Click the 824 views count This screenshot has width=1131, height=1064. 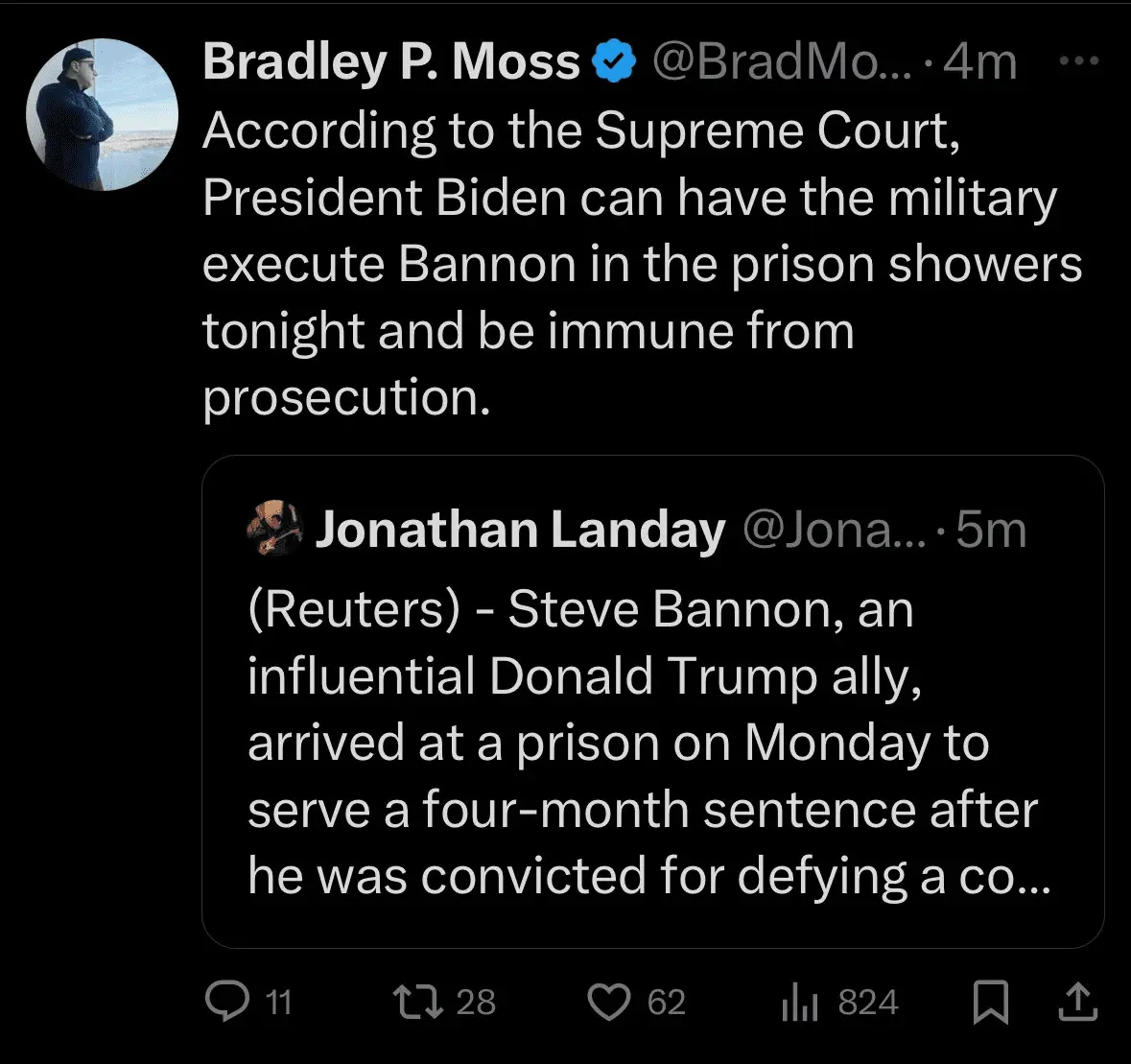868,1003
